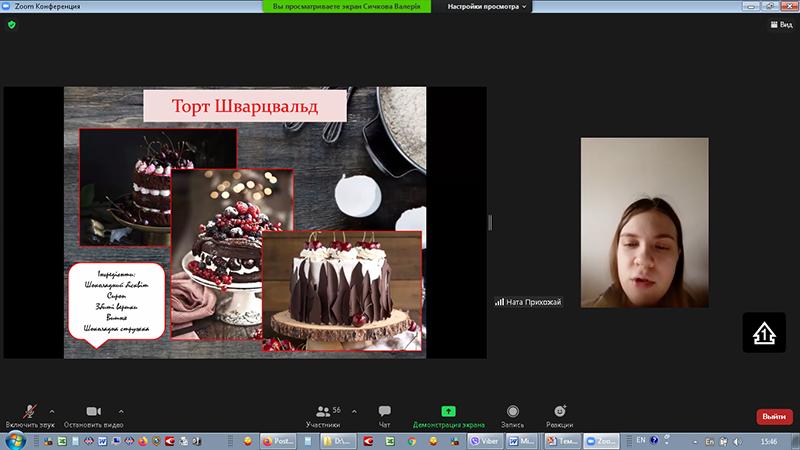Open Настройки просмотра dropdown
This screenshot has width=800, height=450.
[489, 6]
